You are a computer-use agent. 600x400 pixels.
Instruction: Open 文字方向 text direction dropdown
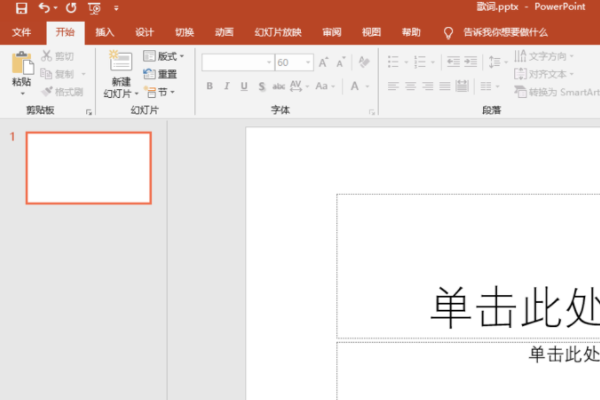tap(544, 56)
